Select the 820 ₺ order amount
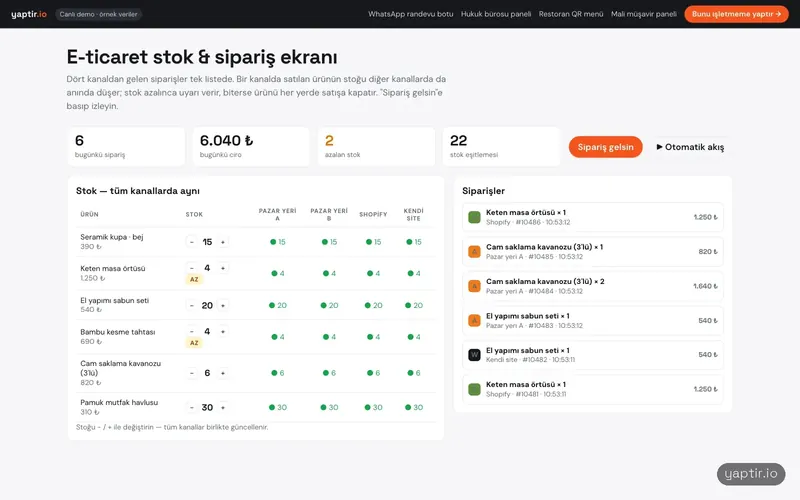The image size is (800, 500). tap(708, 252)
